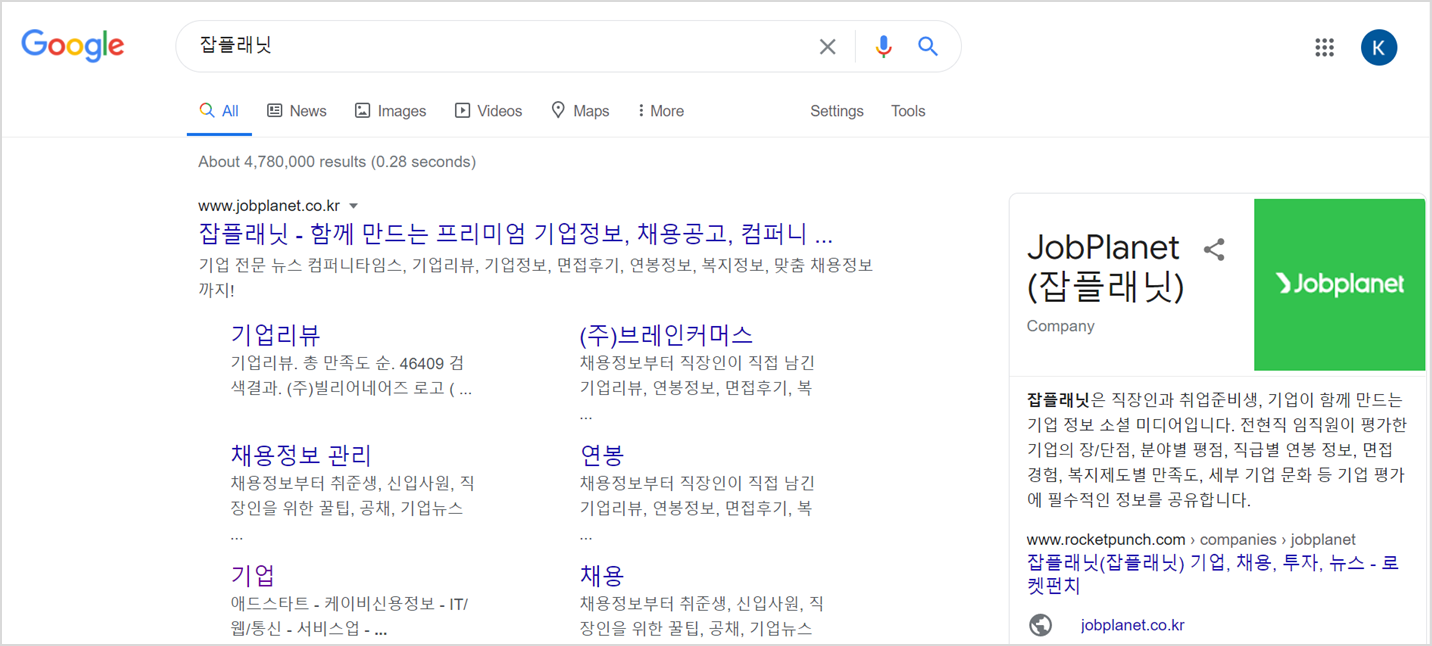
Task: Click the www.jobplanet.co.kr URL text
Action: coord(269,206)
